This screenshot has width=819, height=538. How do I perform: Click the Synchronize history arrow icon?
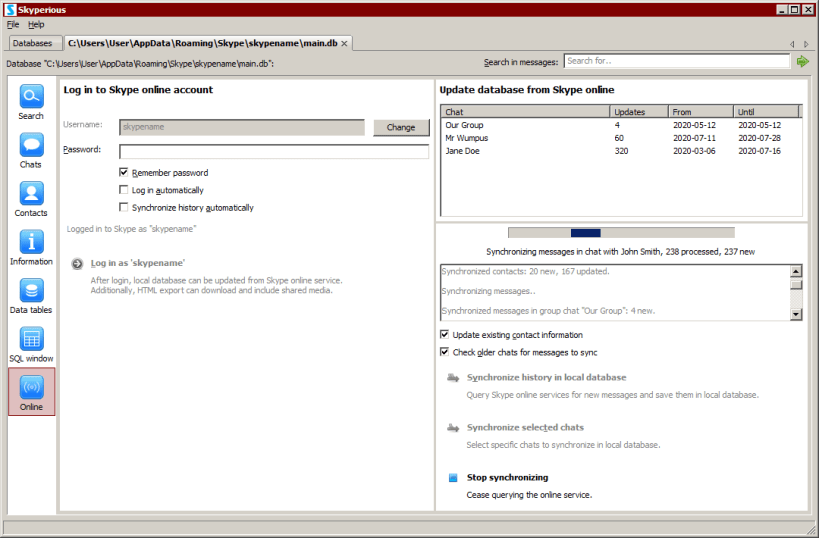tap(453, 378)
